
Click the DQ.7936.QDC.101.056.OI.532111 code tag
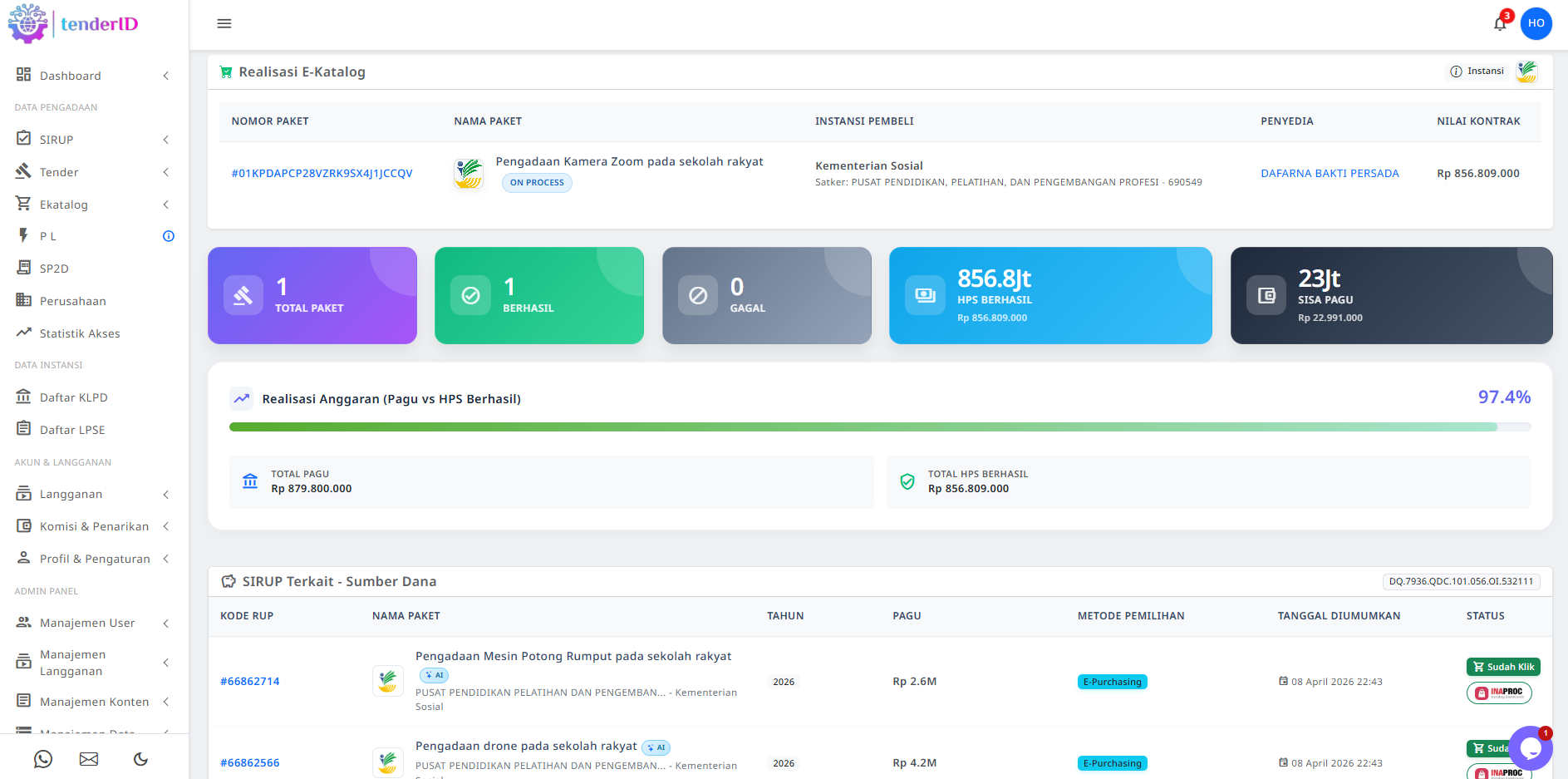1461,582
